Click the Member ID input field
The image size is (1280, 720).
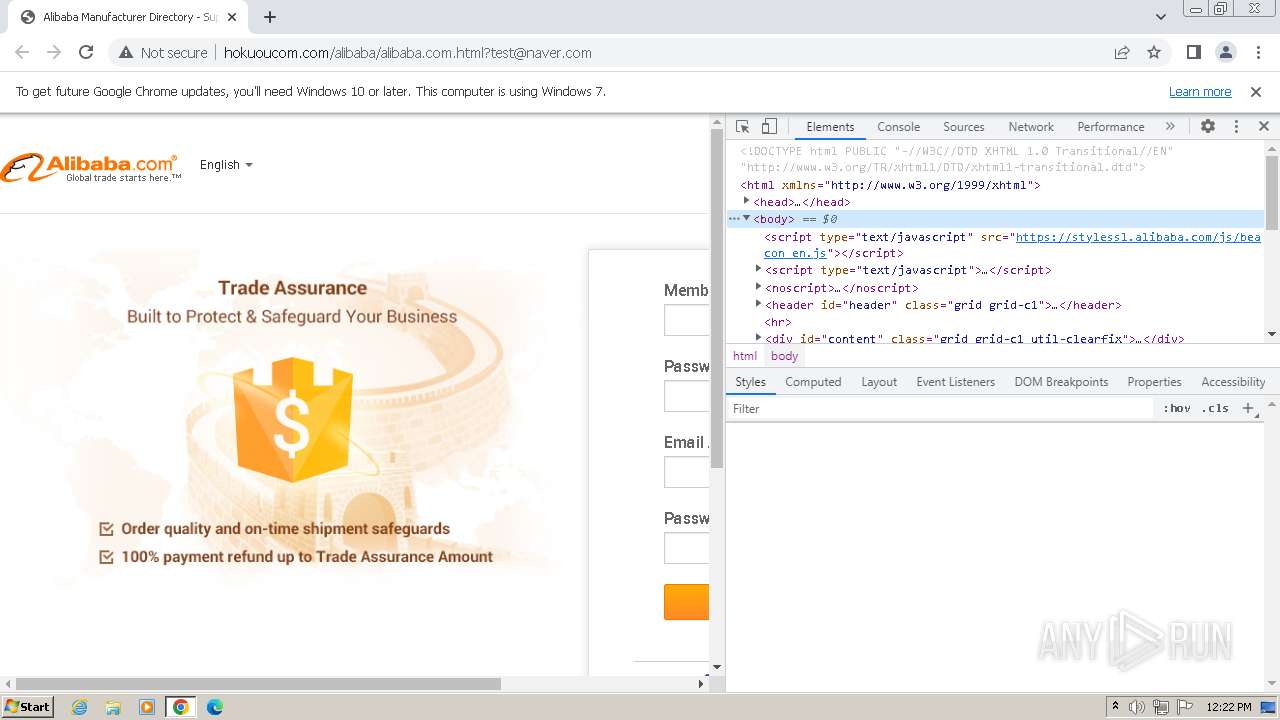click(x=687, y=320)
